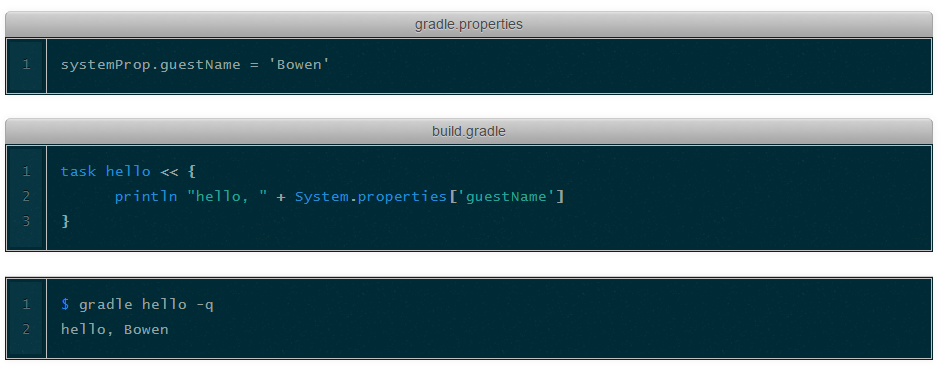Click the systemProp.guestName text

click(x=151, y=64)
